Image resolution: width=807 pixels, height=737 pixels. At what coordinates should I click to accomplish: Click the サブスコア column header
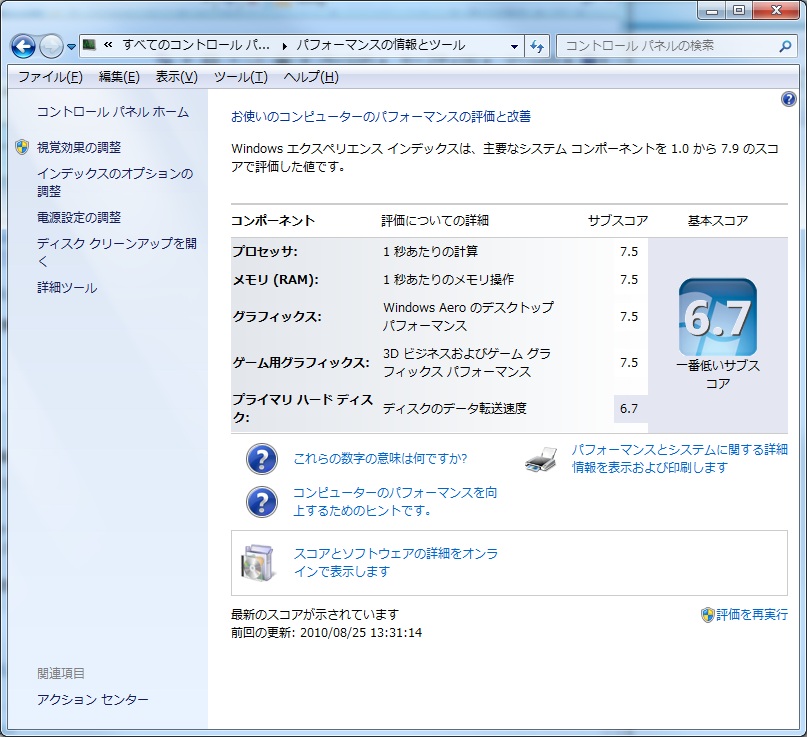618,220
